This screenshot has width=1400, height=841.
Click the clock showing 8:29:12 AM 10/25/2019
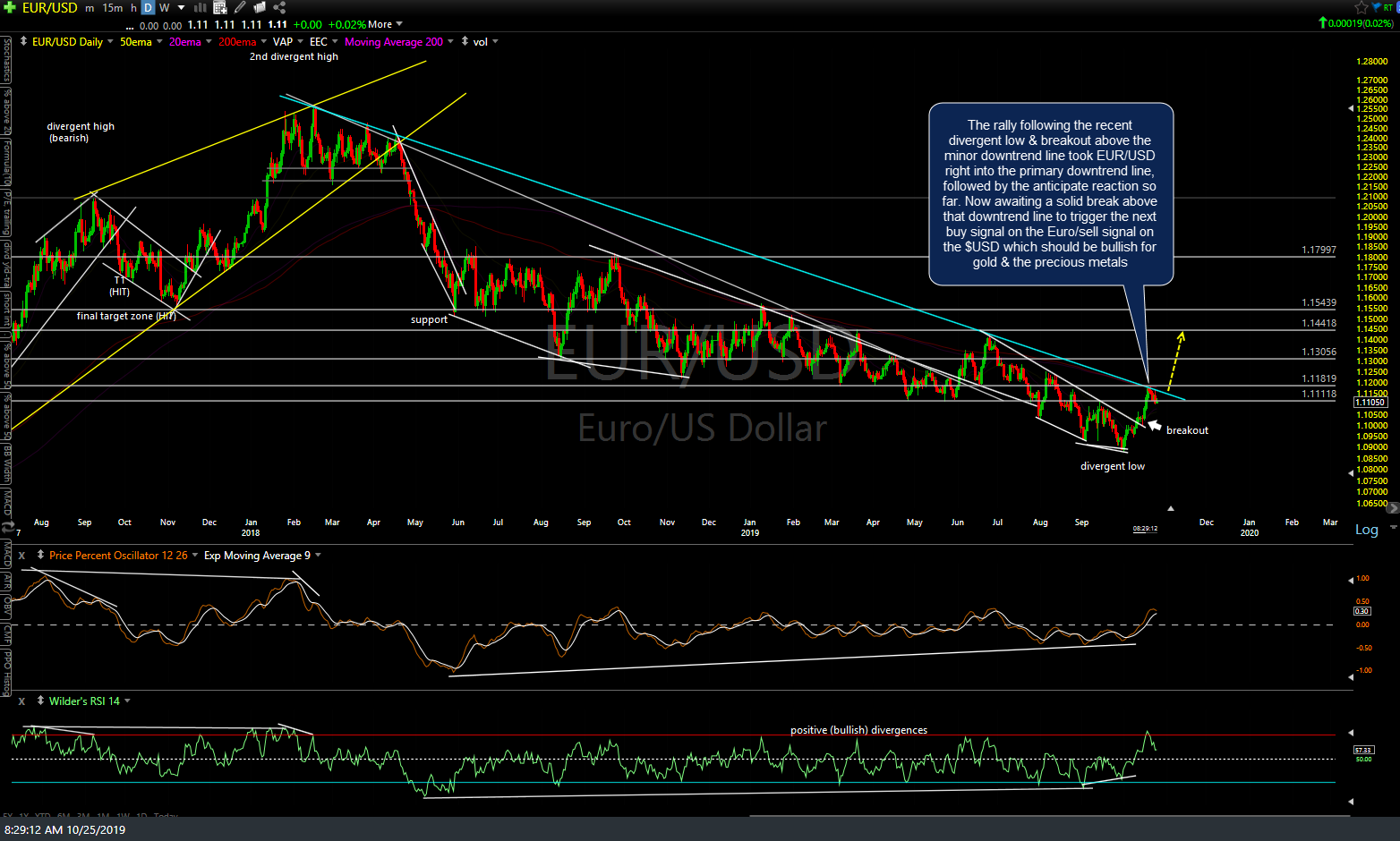click(x=64, y=829)
